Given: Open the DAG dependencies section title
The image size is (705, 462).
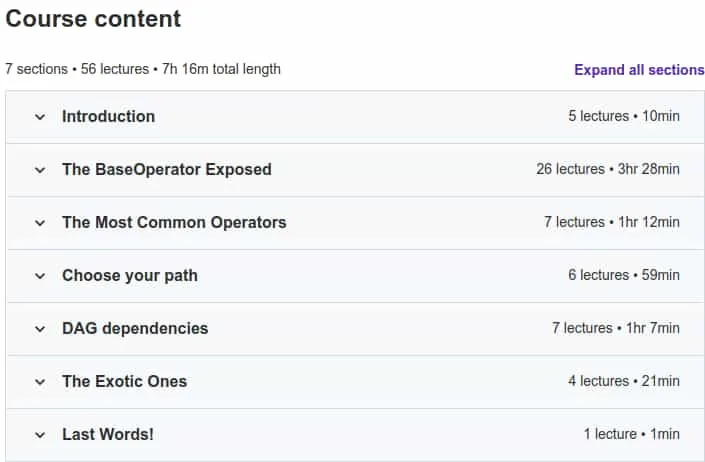Looking at the screenshot, I should point(135,329).
